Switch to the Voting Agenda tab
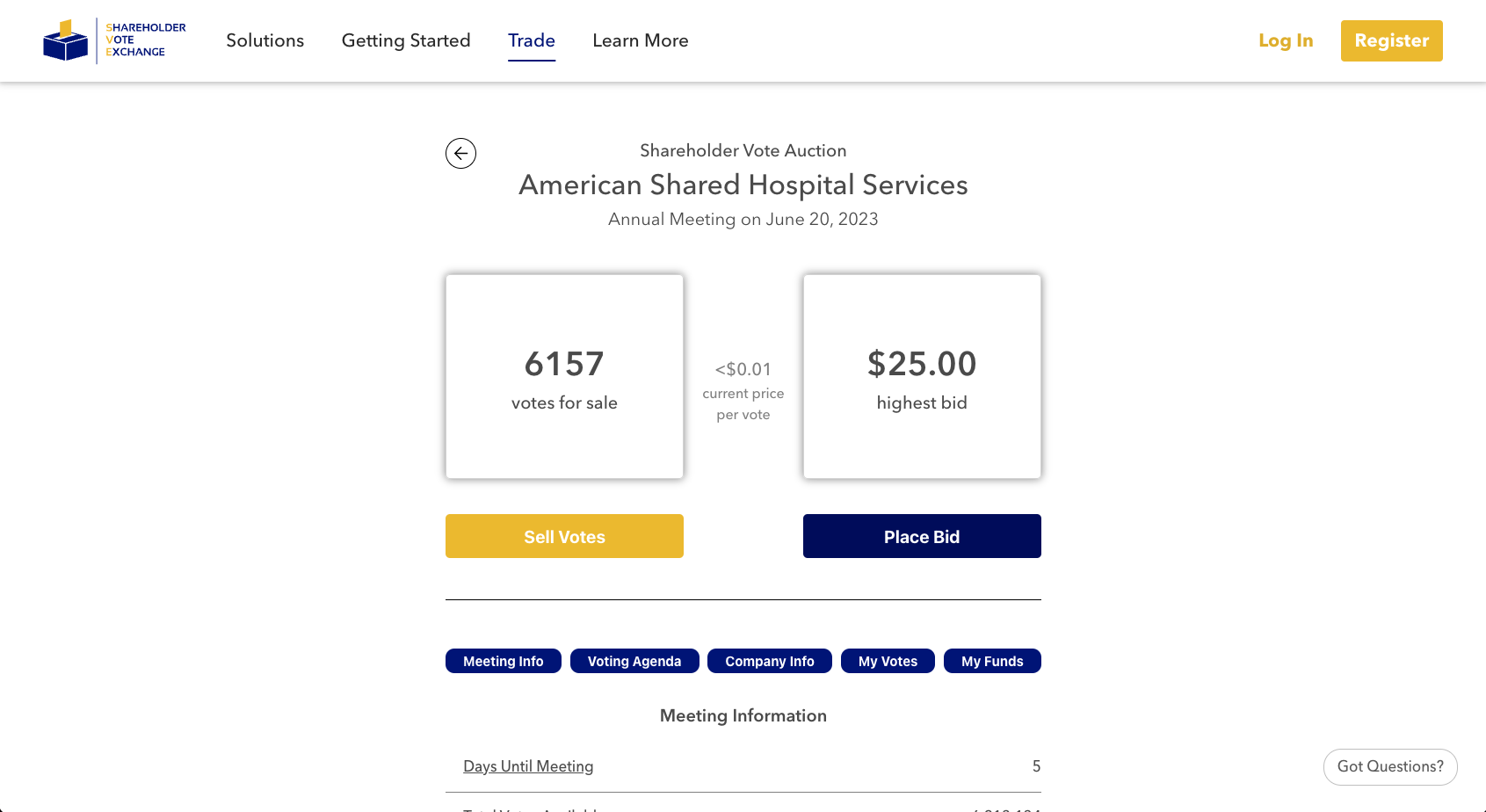 coord(634,661)
